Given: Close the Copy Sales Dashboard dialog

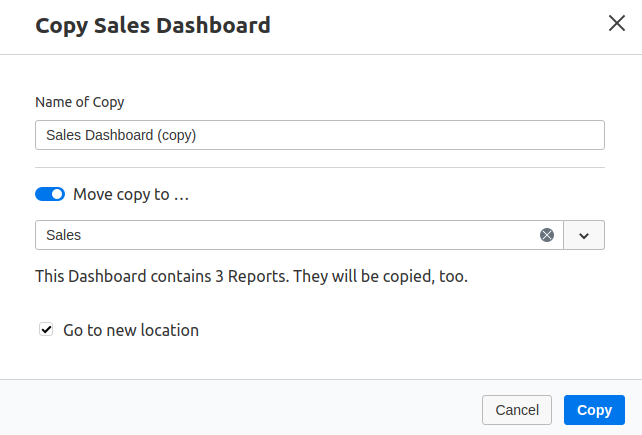Looking at the screenshot, I should (617, 23).
